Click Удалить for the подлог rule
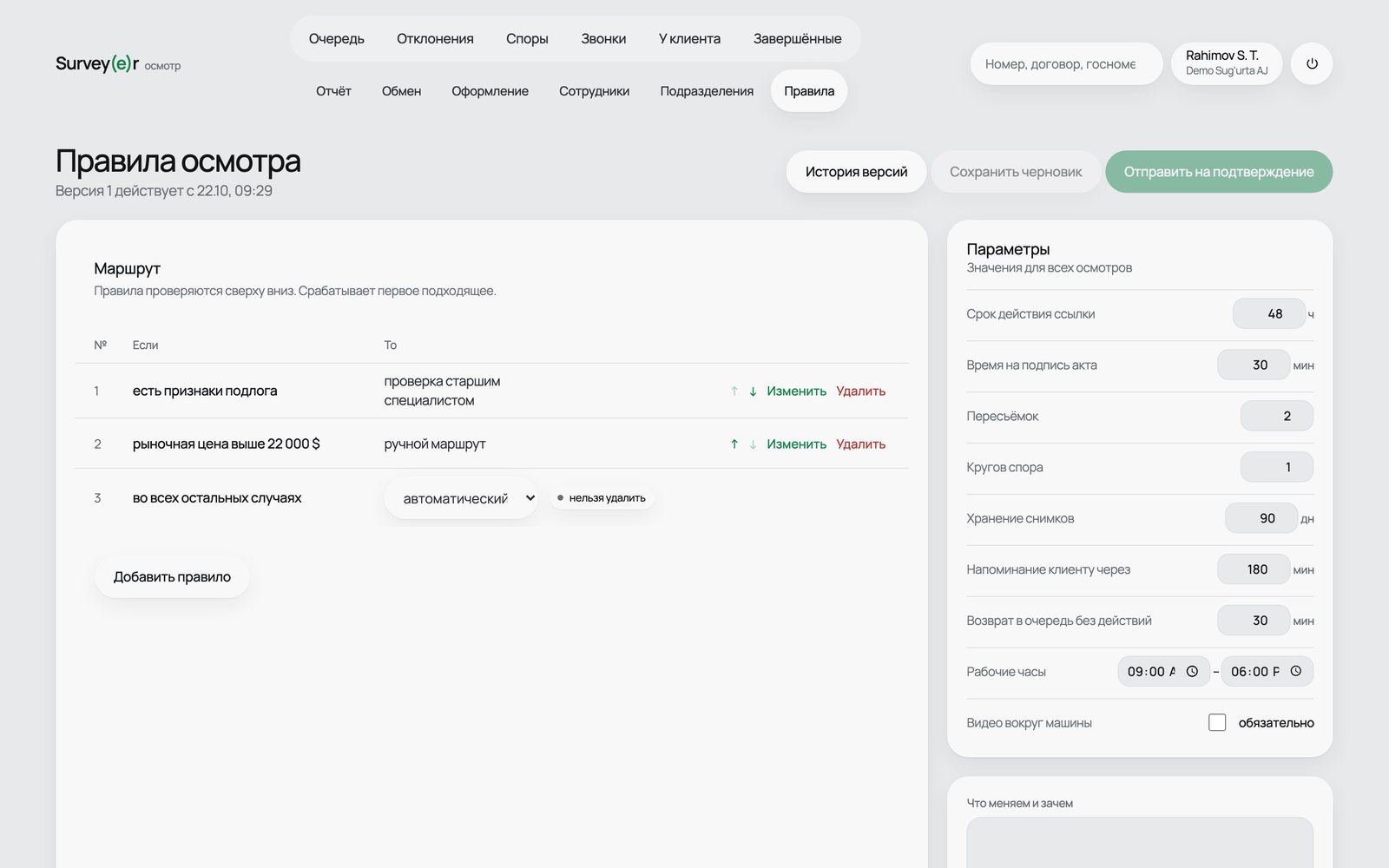The width and height of the screenshot is (1389, 868). click(x=860, y=391)
